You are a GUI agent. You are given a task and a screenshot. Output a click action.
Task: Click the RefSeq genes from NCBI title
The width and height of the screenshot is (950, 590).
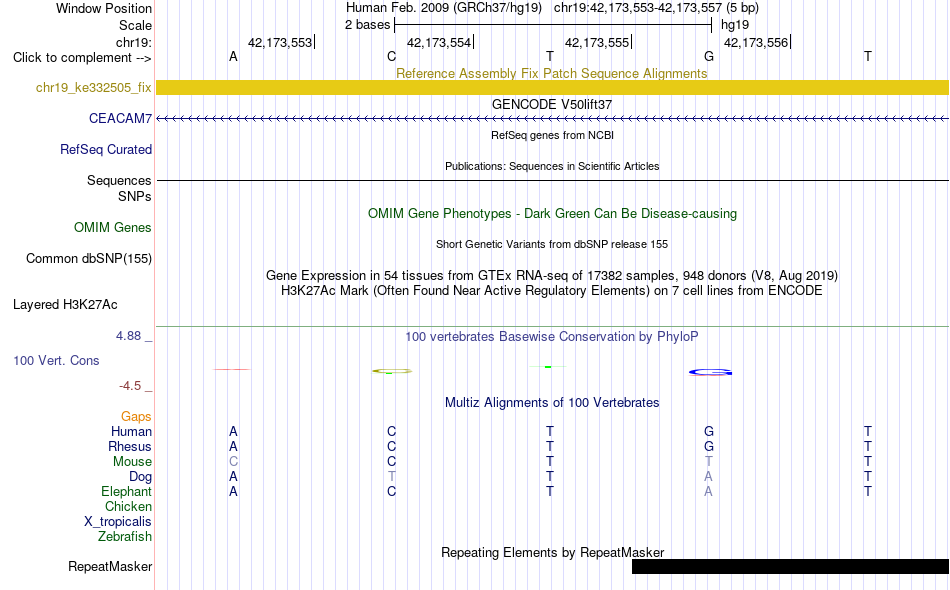click(552, 136)
